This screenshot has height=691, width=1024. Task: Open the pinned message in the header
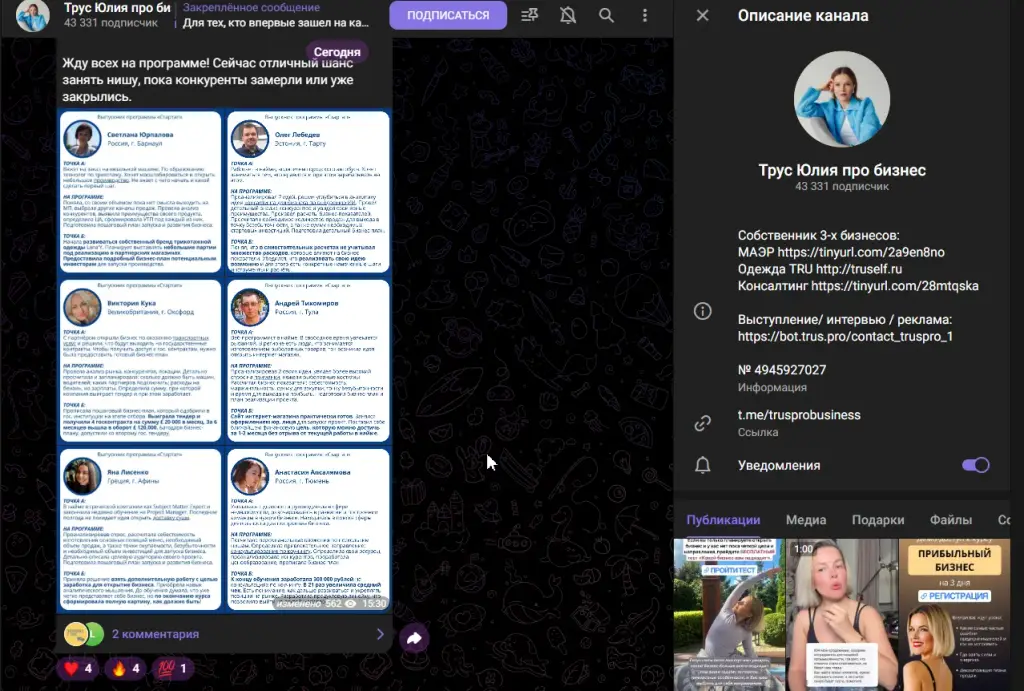pos(275,15)
